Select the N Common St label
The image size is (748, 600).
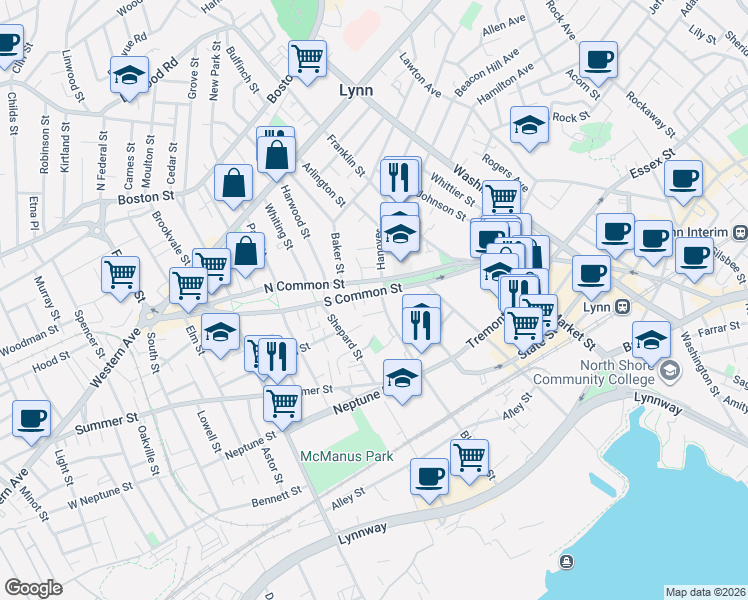click(304, 286)
